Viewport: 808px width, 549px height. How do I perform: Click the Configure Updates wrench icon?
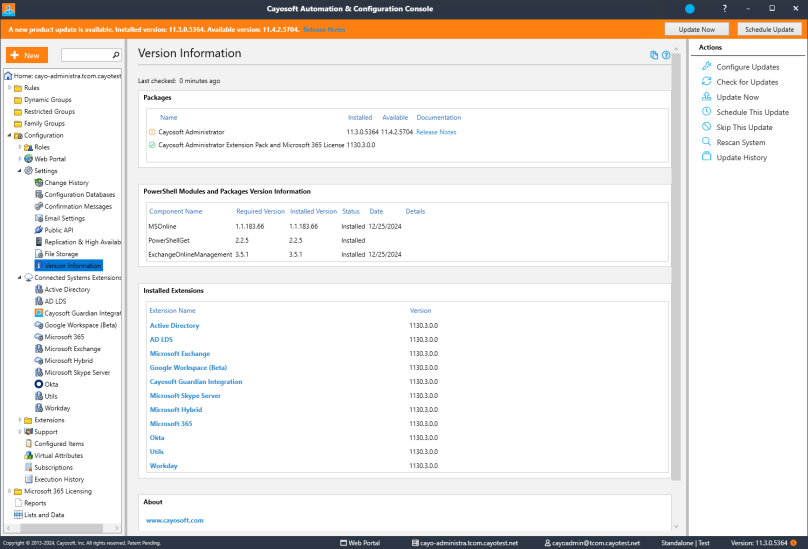(706, 66)
